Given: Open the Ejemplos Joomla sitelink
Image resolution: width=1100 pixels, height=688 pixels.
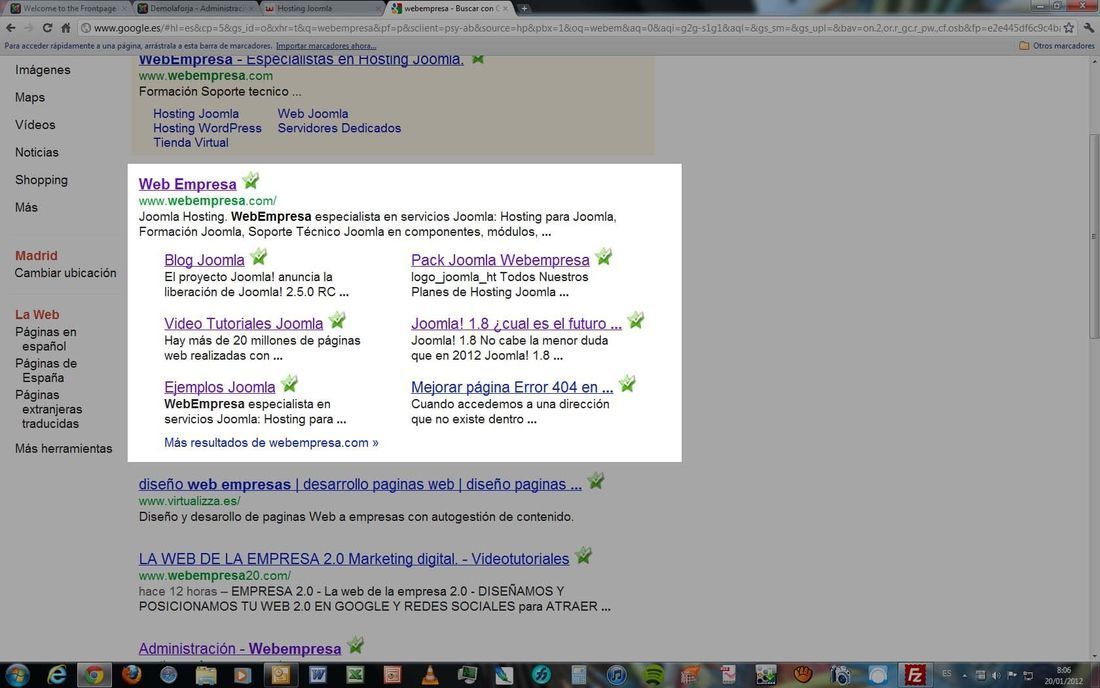Looking at the screenshot, I should pyautogui.click(x=220, y=387).
